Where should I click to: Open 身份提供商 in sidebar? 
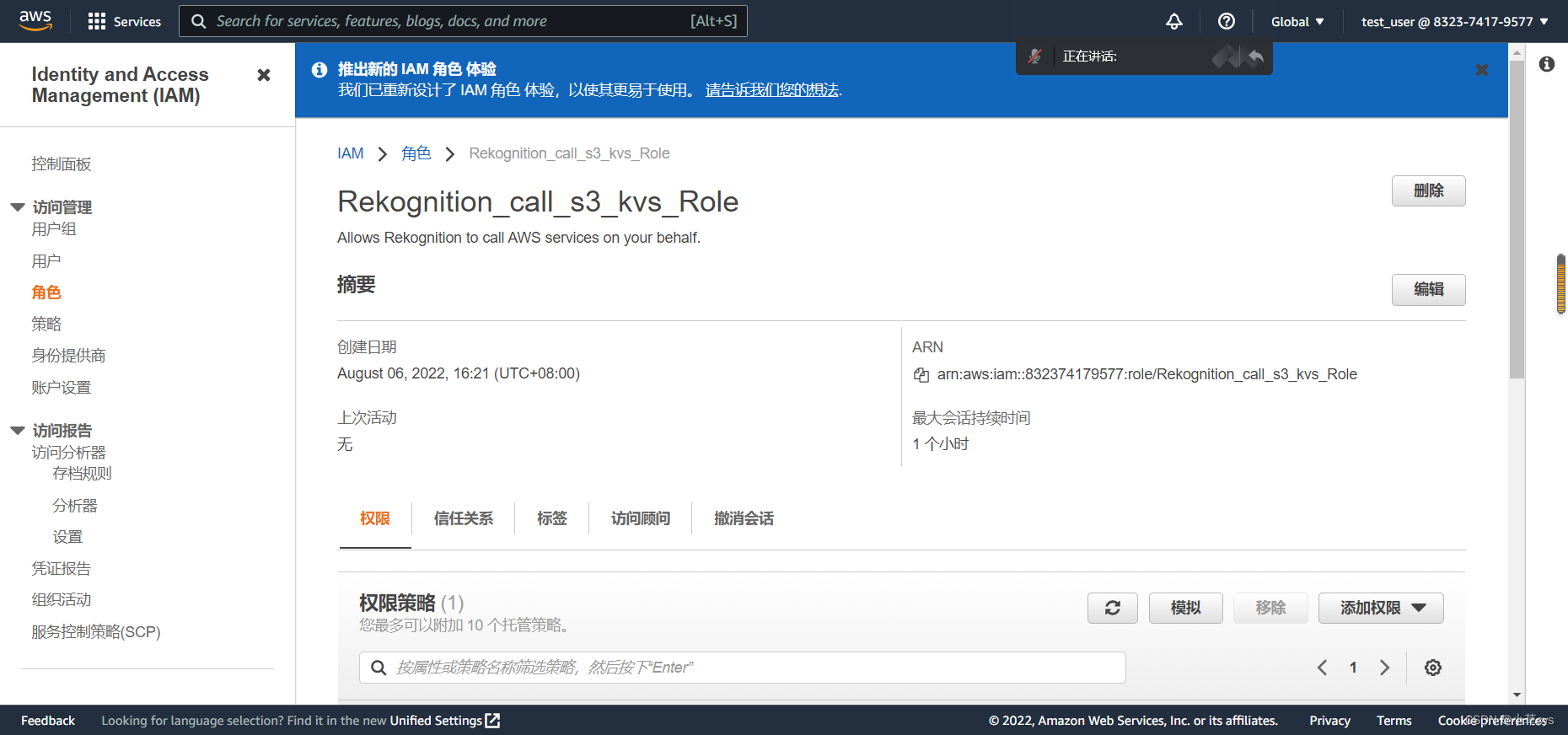click(69, 356)
